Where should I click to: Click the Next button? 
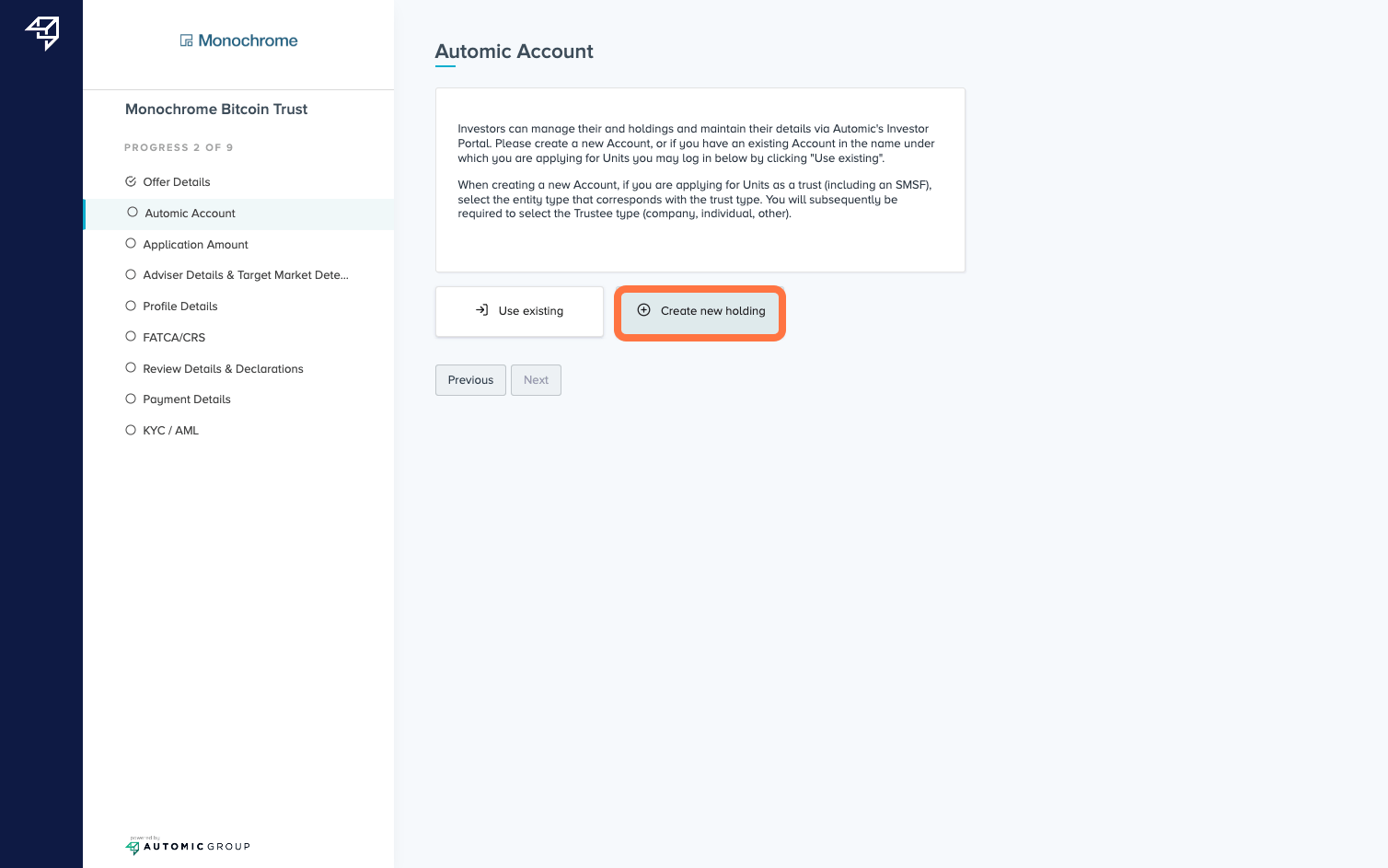[x=536, y=380]
